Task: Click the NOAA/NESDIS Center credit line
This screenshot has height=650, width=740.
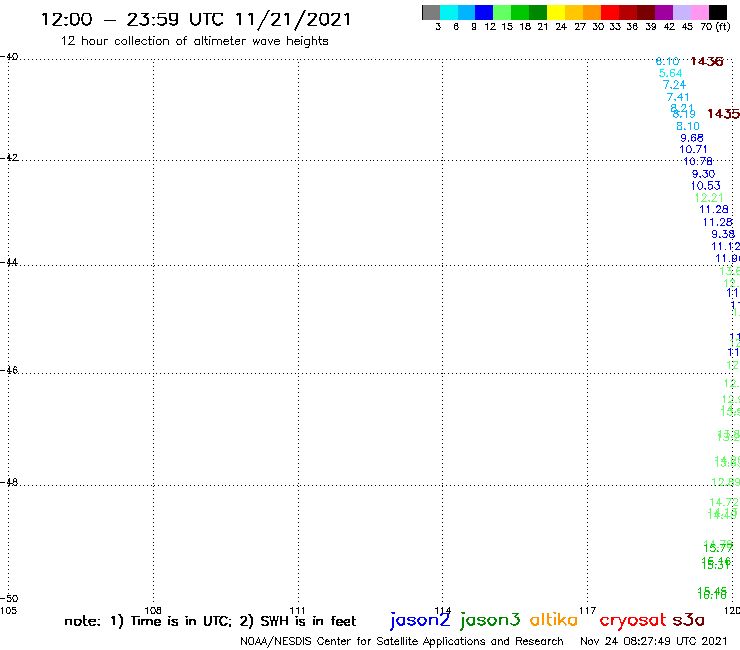Action: (402, 642)
